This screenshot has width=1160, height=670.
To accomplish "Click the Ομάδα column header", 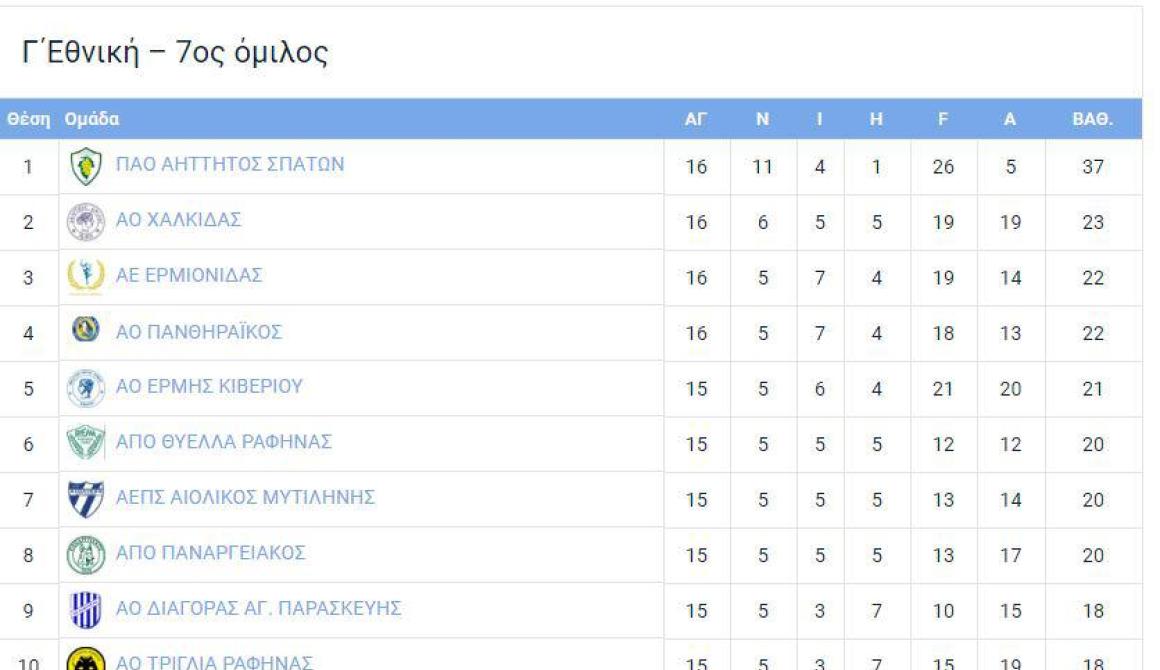I will pos(92,119).
